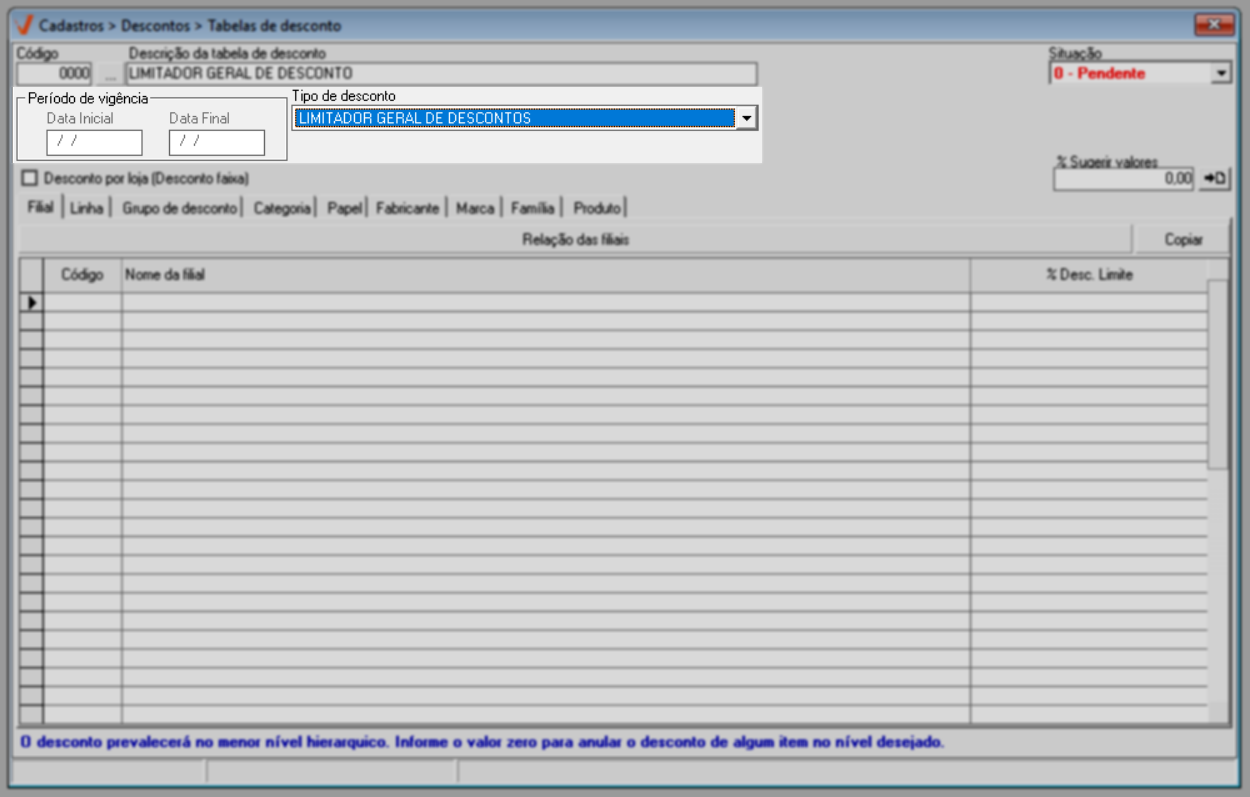Click the Código column header
The width and height of the screenshot is (1250, 797).
click(x=82, y=275)
